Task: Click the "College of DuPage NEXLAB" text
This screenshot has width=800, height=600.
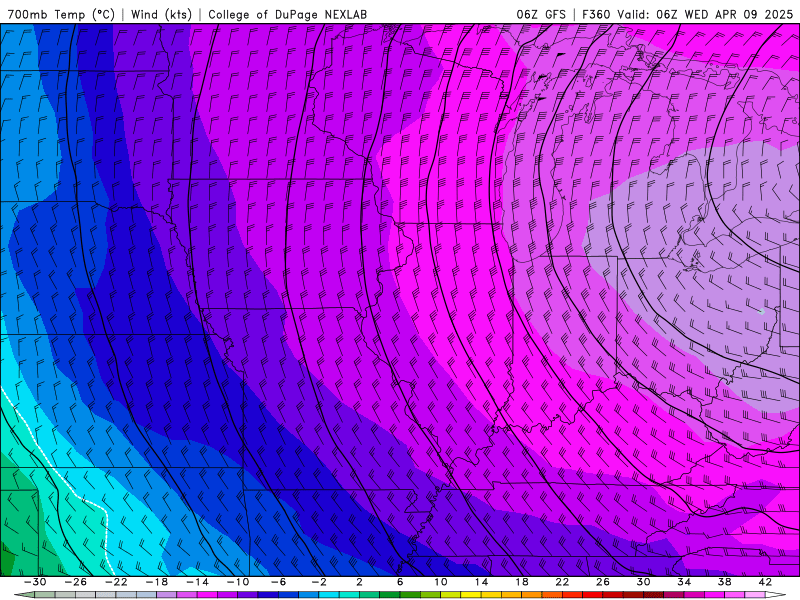Action: [287, 15]
